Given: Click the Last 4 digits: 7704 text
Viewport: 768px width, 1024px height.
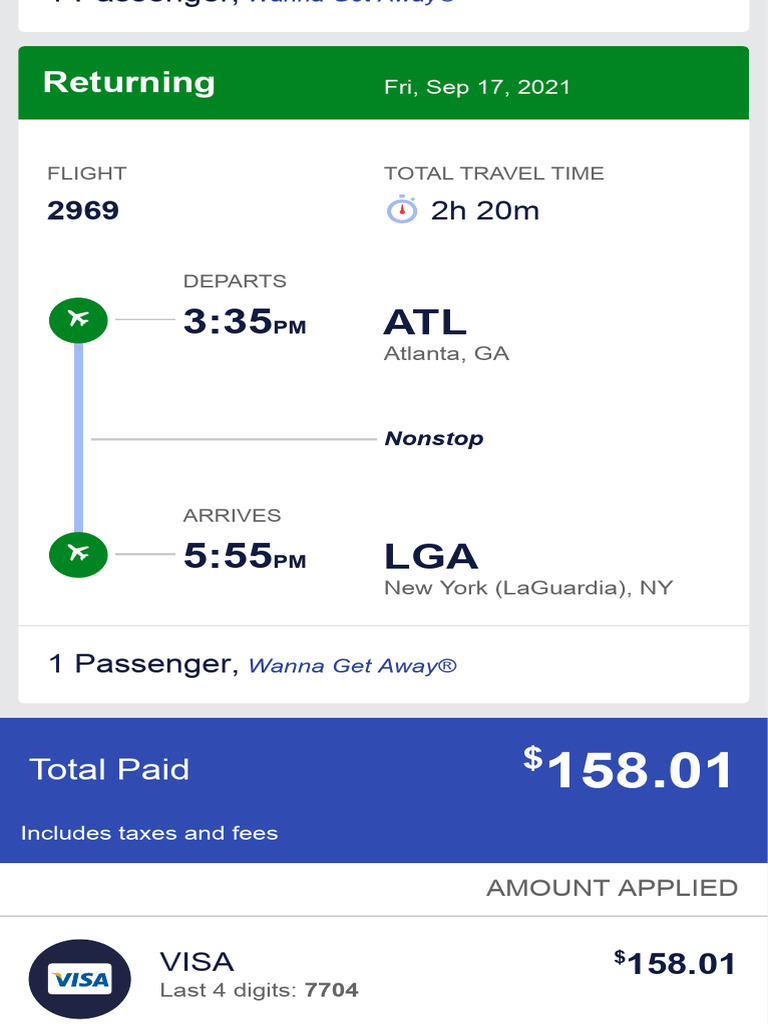Looking at the screenshot, I should (x=259, y=991).
